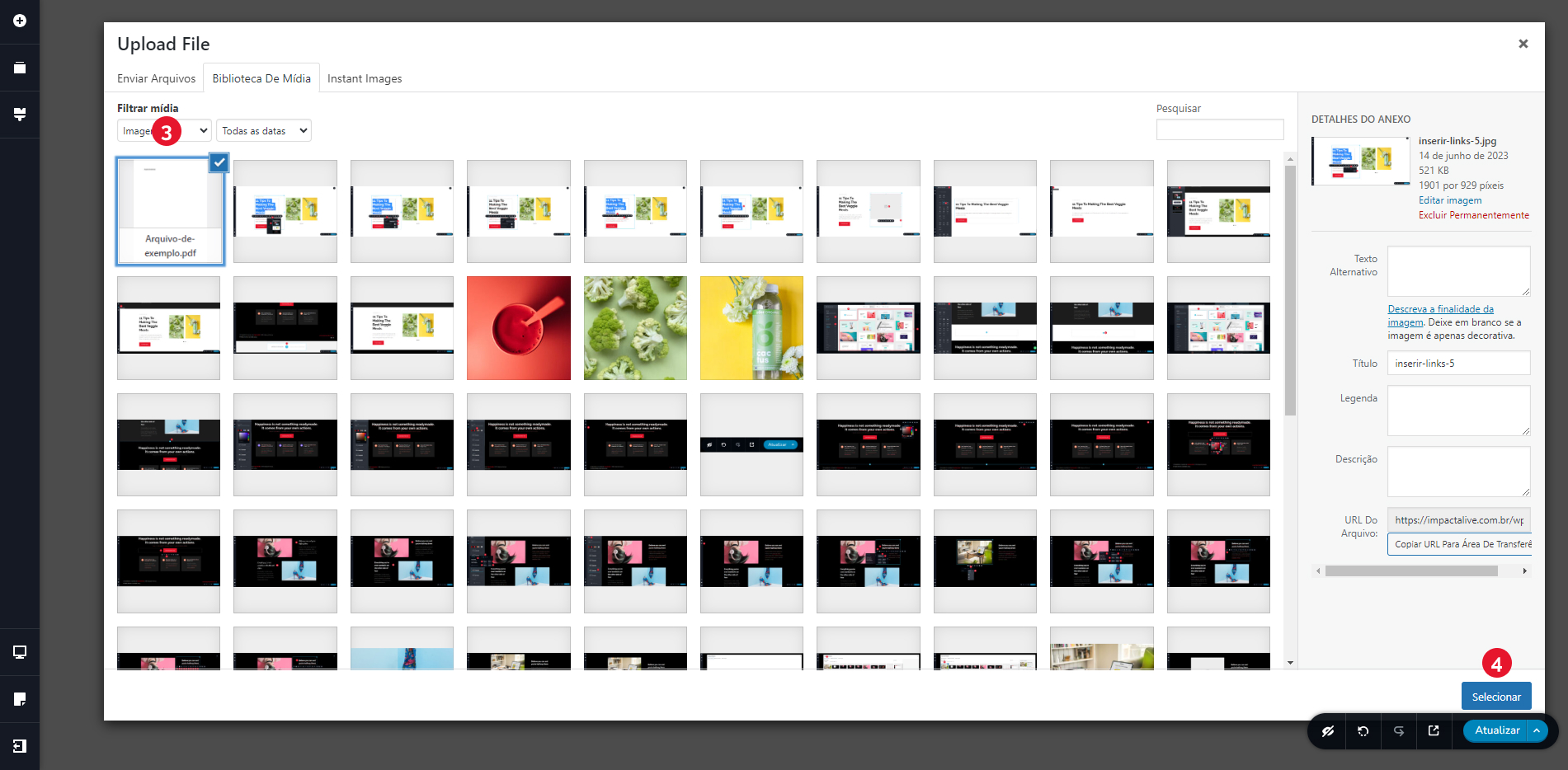This screenshot has width=1568, height=770.
Task: Click the details panel horizontal scrollbar
Action: (1410, 570)
